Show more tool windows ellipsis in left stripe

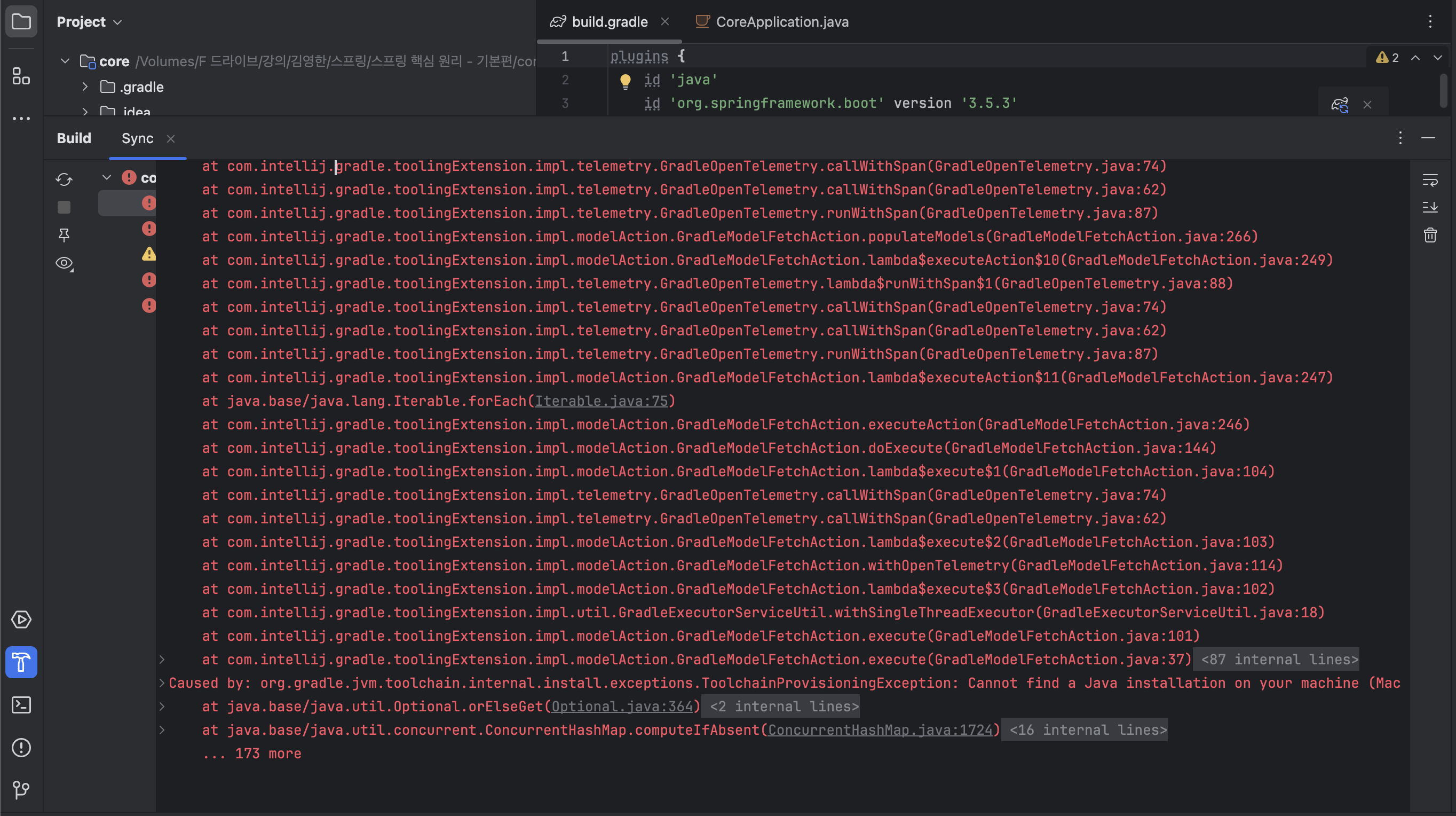[x=21, y=119]
